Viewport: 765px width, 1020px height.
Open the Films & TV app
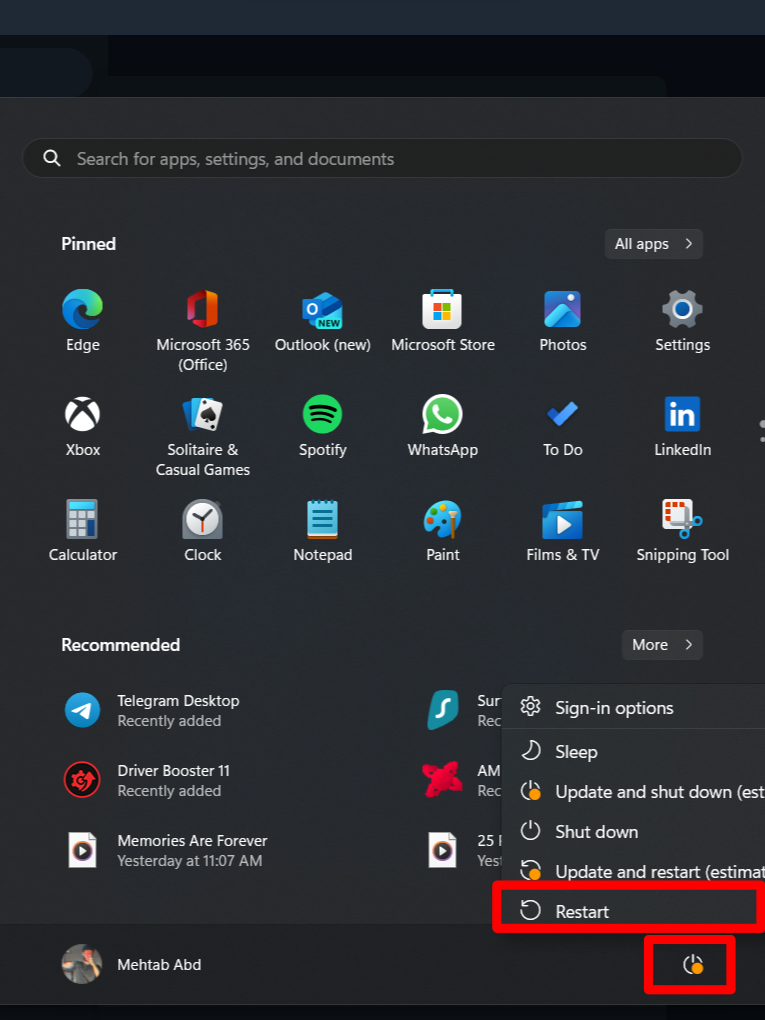point(563,531)
